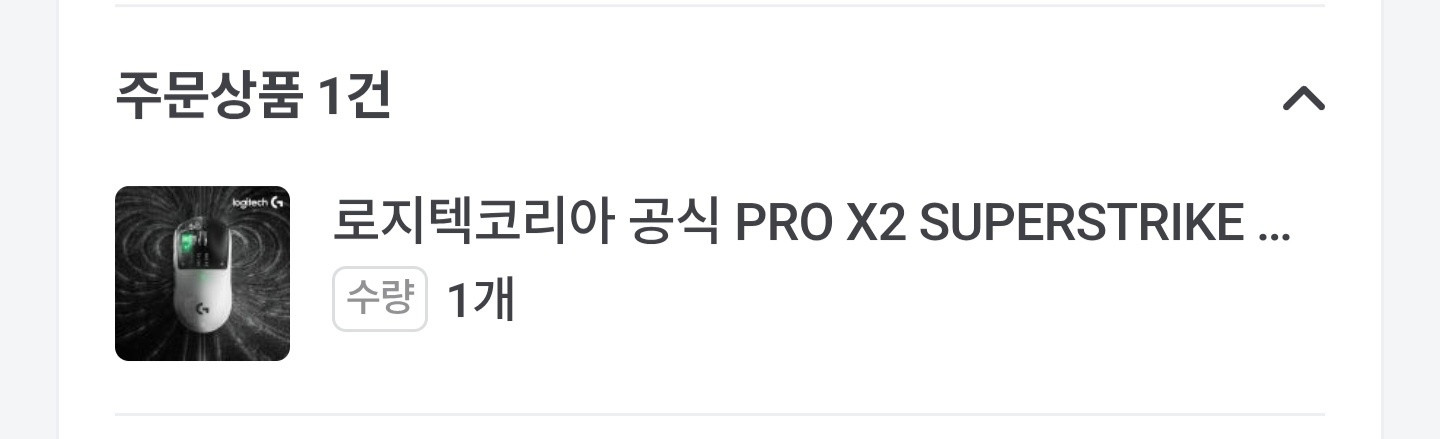This screenshot has height=439, width=1440.
Task: Tap the 로지텍코리아 brand name in title
Action: coord(471,224)
